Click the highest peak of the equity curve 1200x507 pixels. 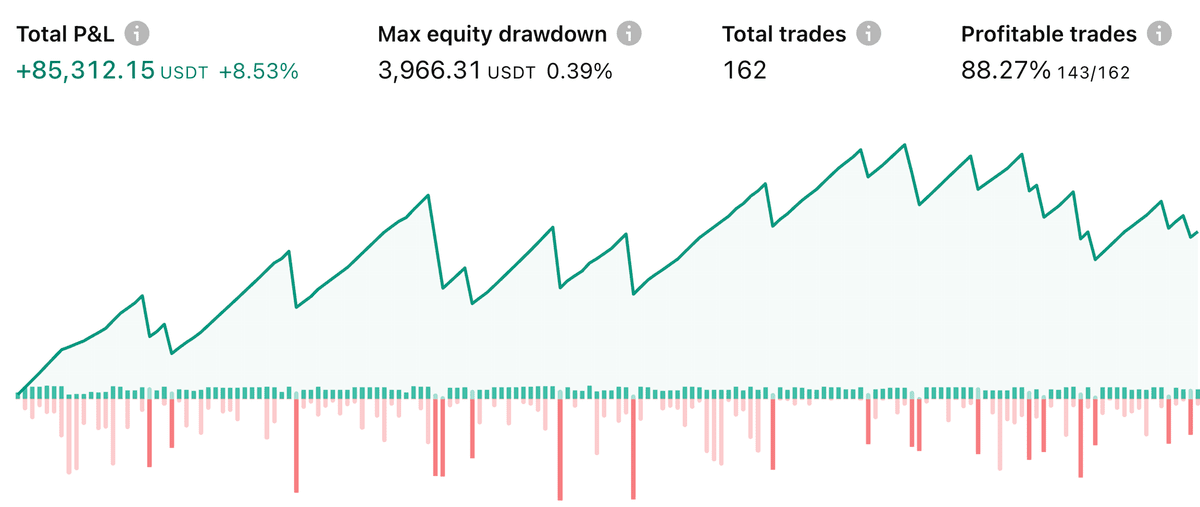tap(904, 145)
